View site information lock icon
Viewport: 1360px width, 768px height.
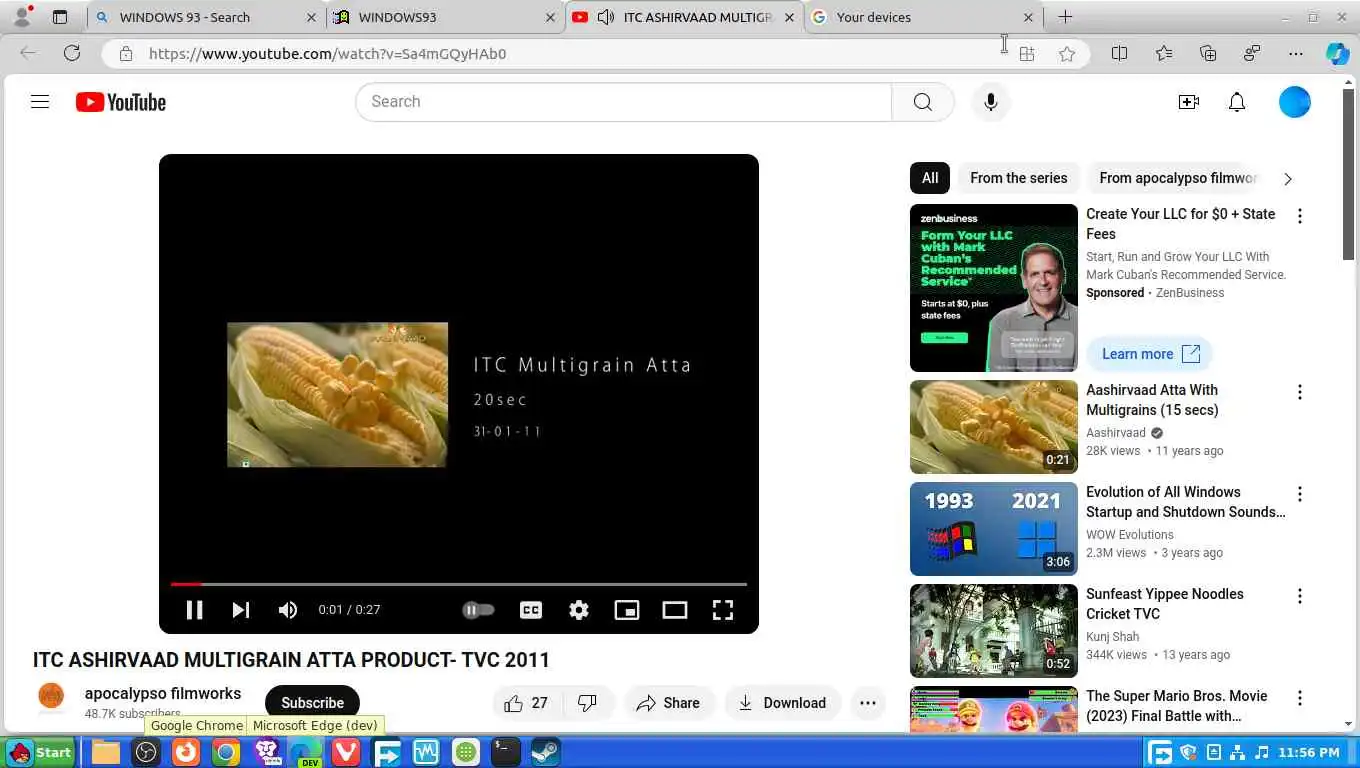[x=125, y=54]
